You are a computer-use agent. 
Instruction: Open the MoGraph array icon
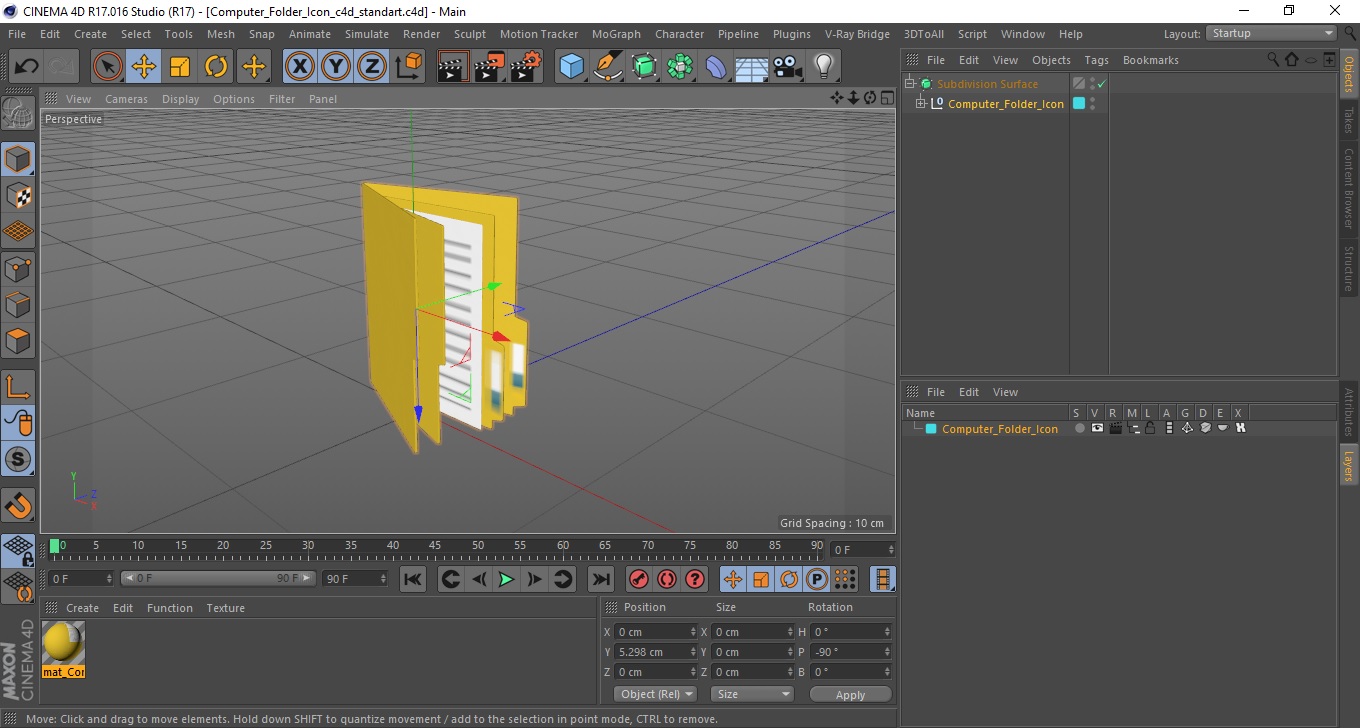click(x=680, y=67)
